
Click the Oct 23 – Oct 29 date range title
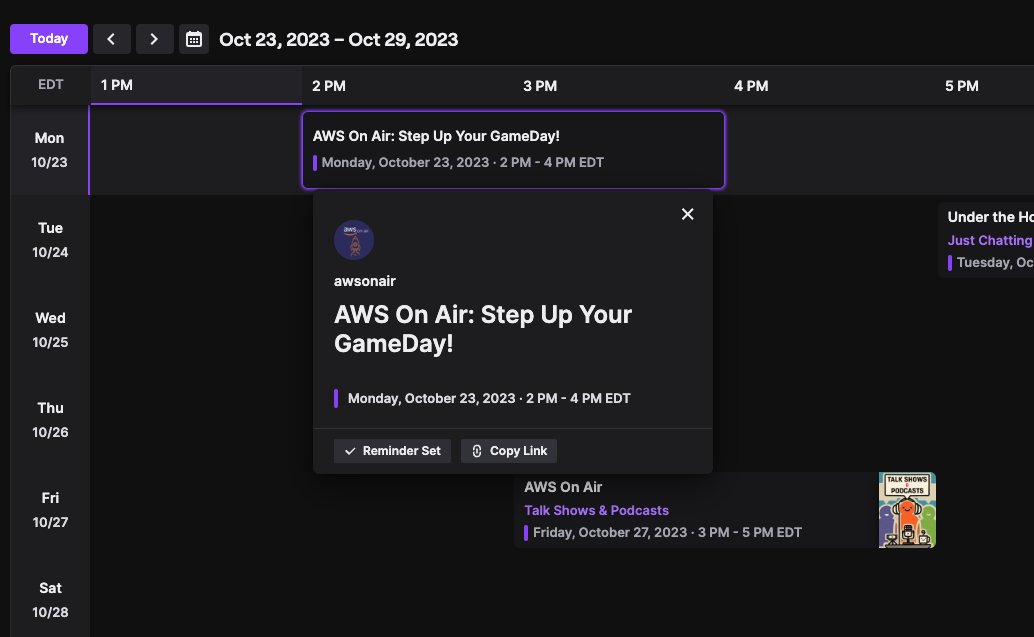point(338,40)
